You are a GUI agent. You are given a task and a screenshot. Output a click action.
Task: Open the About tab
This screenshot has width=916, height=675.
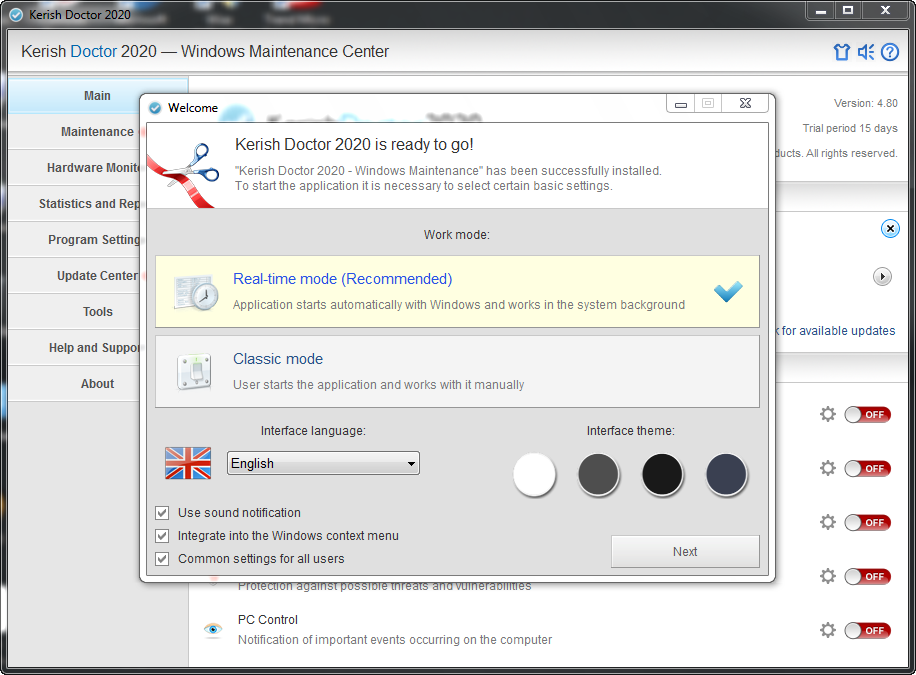click(76, 383)
